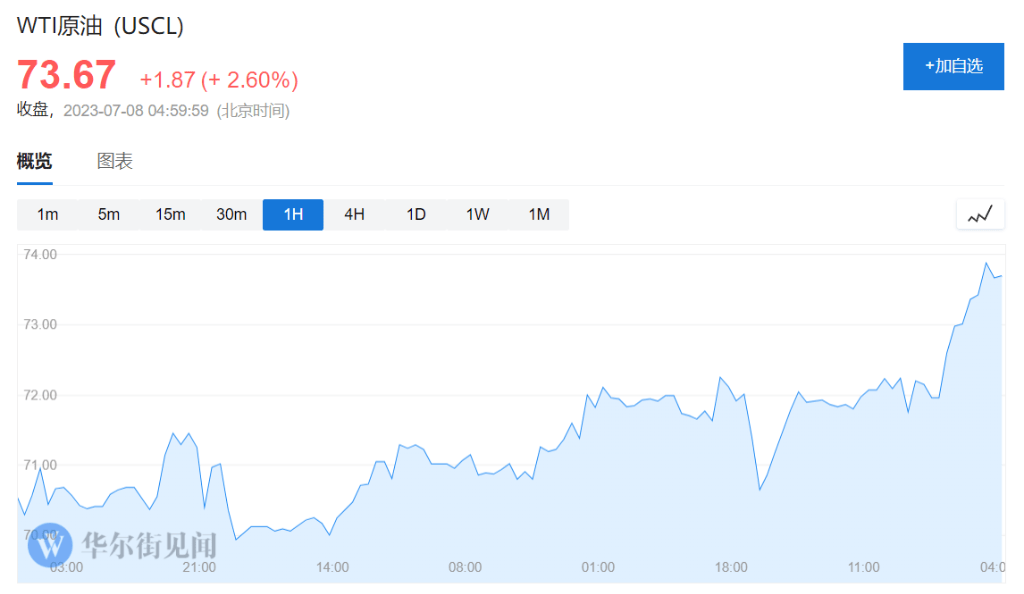
Task: Switch to the 概览 tab
Action: (34, 161)
